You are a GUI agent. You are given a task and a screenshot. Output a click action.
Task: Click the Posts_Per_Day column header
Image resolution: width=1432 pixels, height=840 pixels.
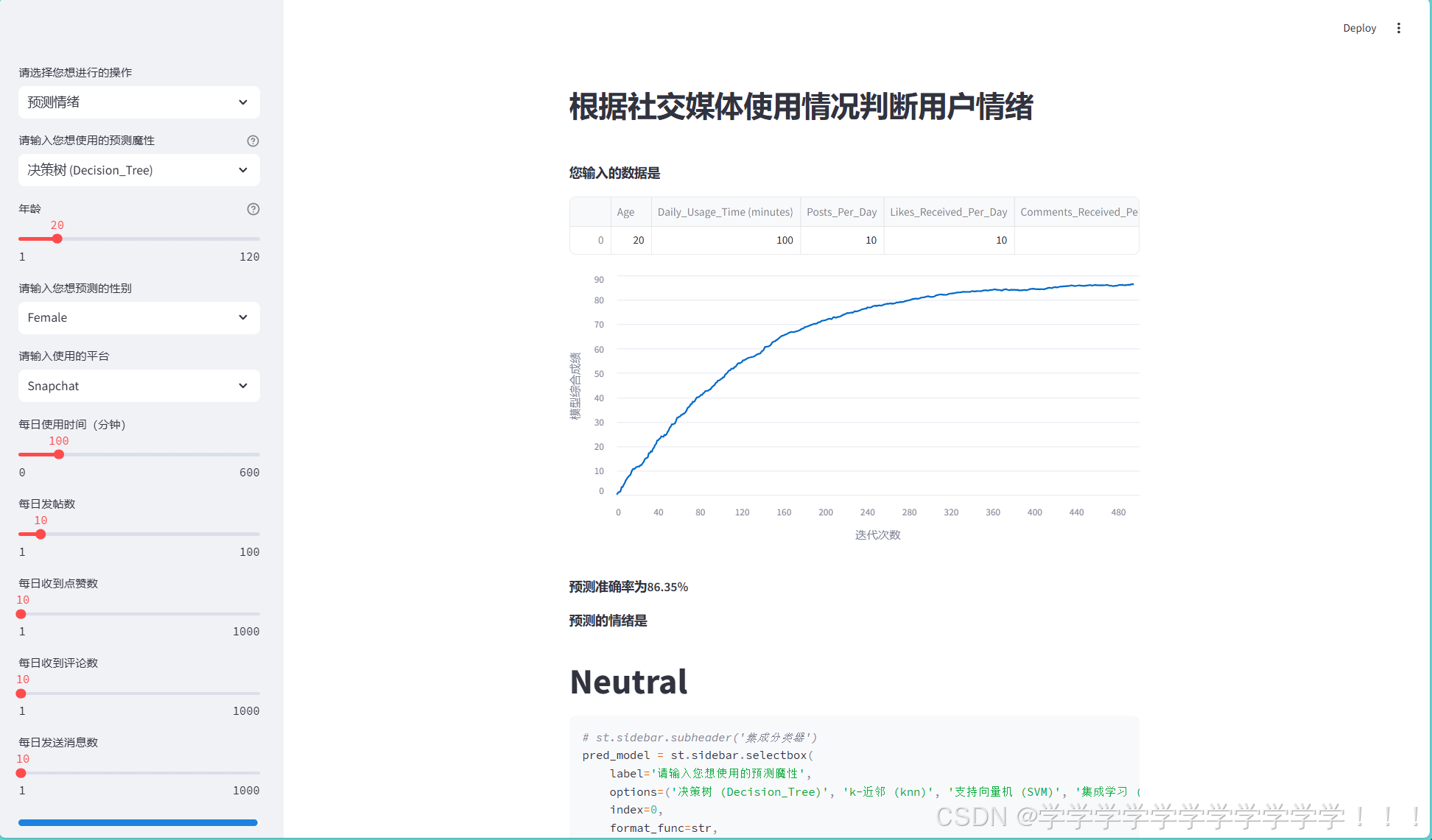tap(841, 212)
